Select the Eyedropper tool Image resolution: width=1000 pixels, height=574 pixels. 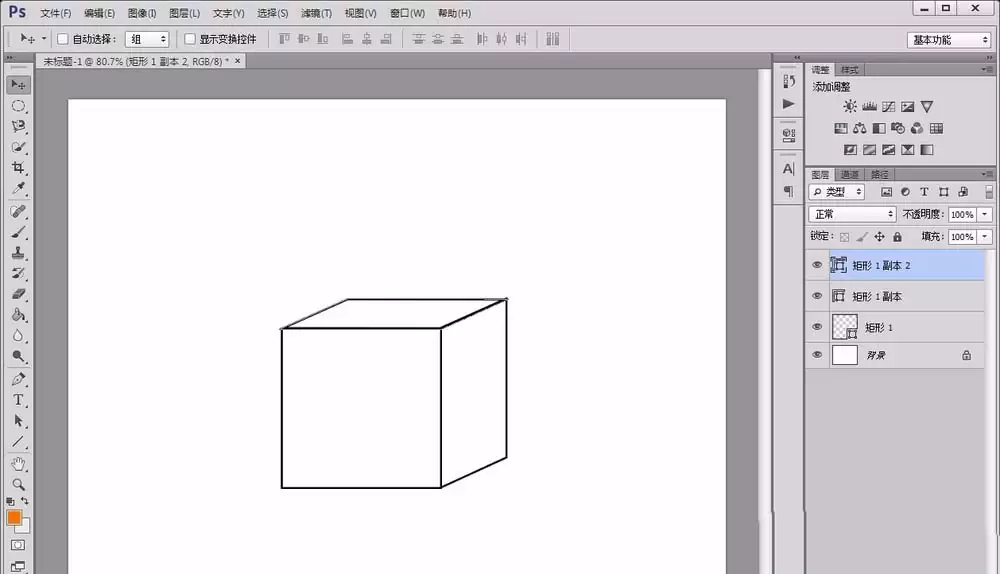coord(18,189)
